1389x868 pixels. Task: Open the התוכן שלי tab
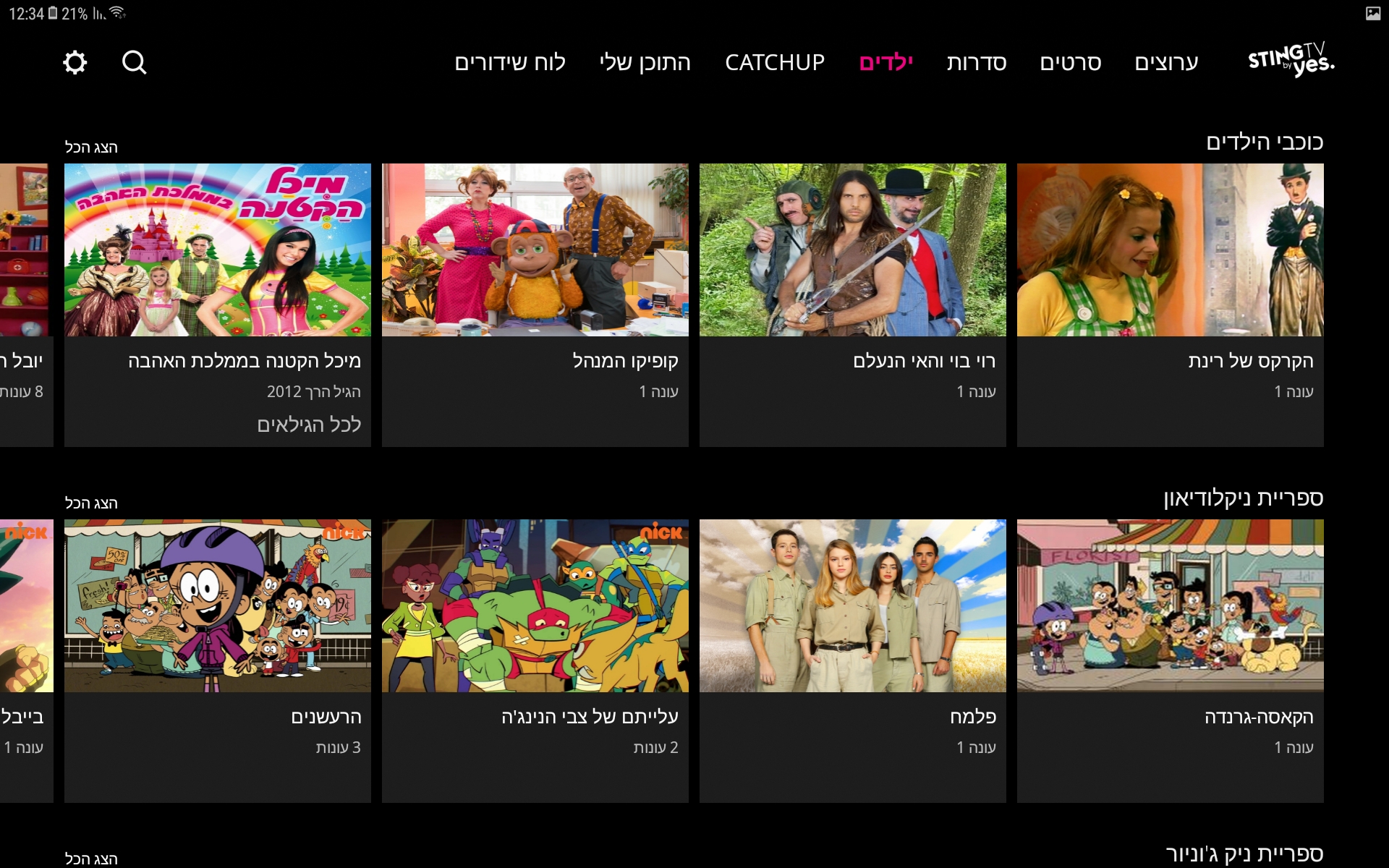[x=645, y=62]
